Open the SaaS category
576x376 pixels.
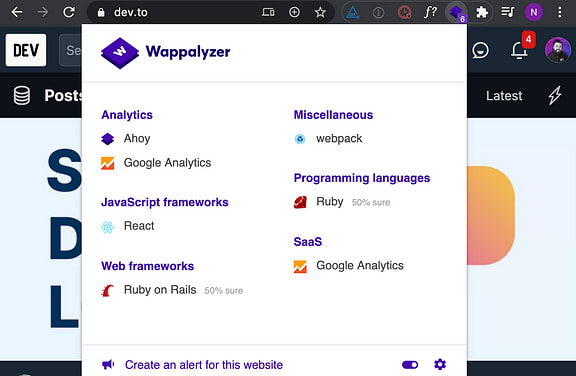[x=308, y=242]
